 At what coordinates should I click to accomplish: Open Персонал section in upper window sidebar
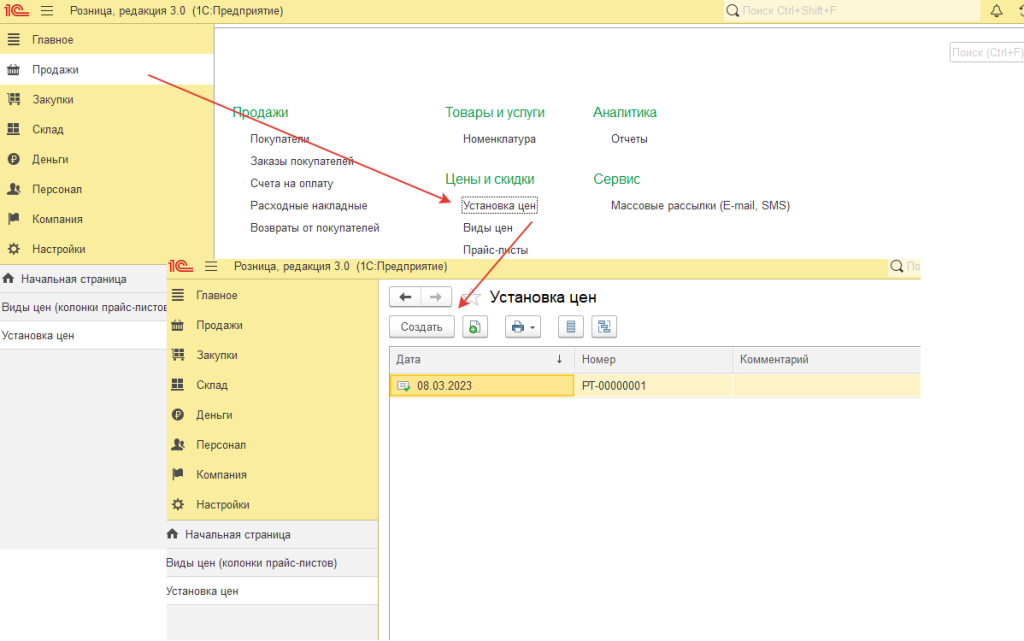[x=106, y=189]
